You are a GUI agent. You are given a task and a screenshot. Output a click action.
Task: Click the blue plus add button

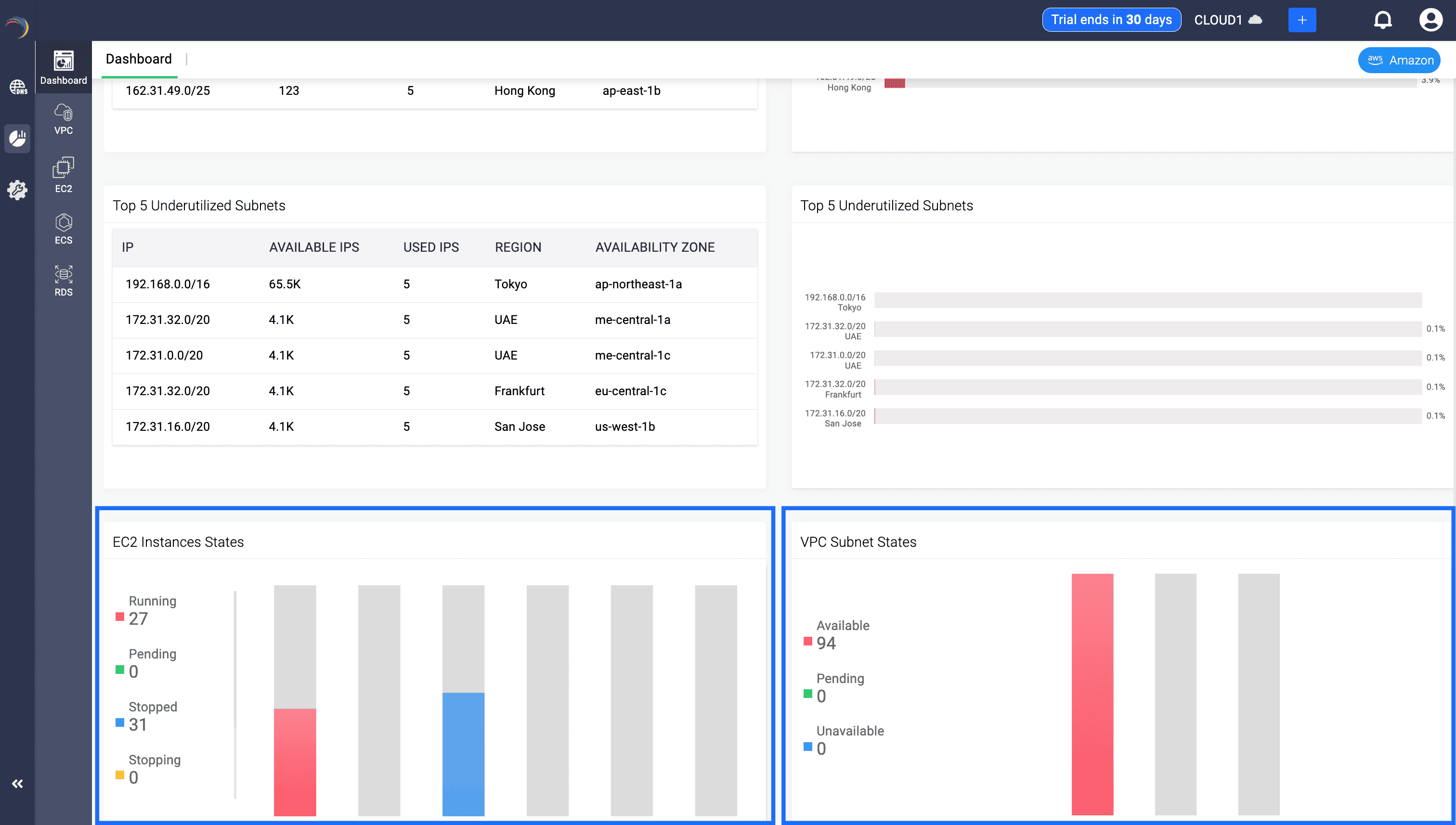(1302, 20)
